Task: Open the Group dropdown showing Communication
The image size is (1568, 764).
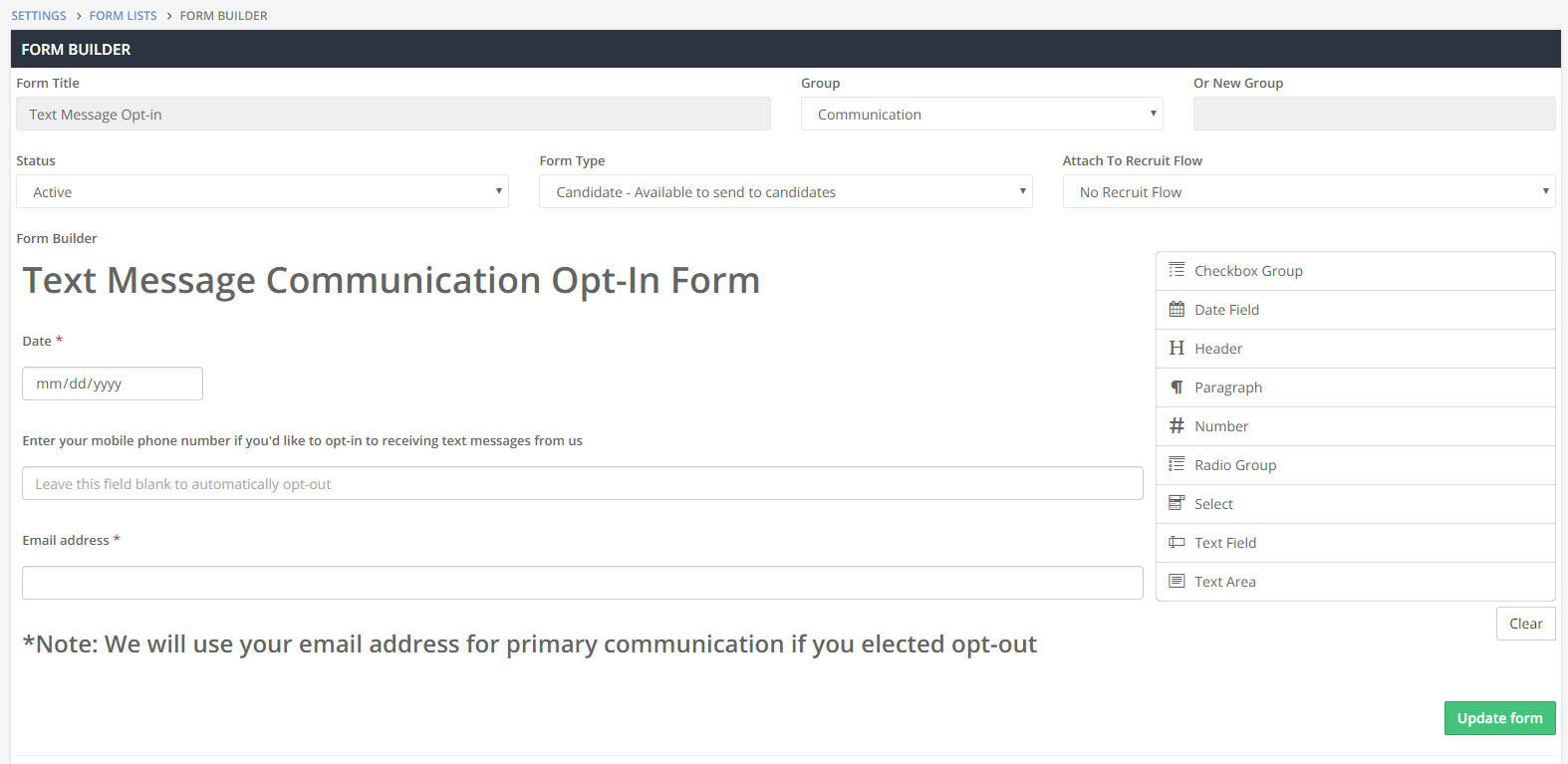Action: [981, 114]
